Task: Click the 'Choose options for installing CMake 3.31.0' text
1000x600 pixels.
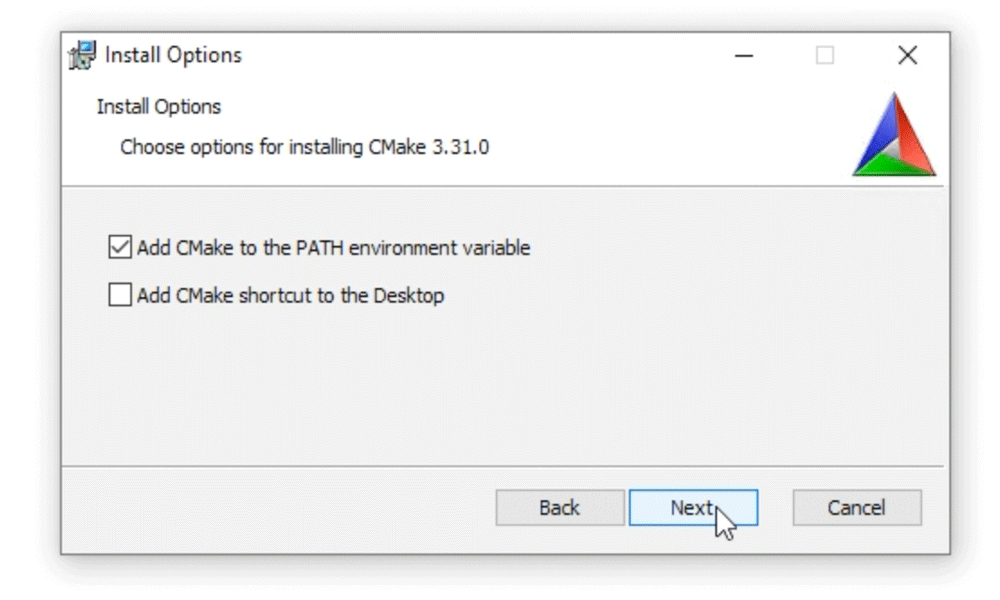Action: (x=305, y=147)
